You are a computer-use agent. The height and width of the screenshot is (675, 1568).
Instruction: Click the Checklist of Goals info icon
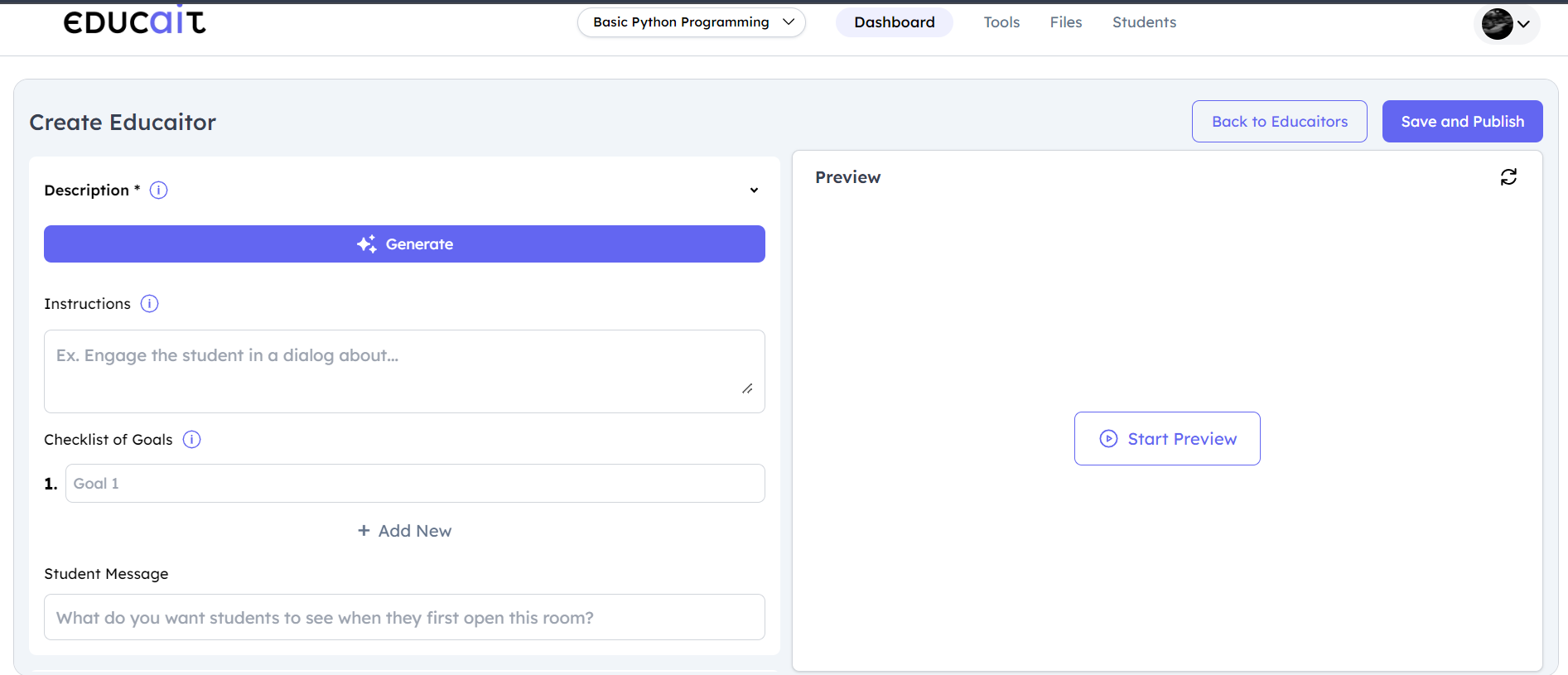tap(191, 440)
